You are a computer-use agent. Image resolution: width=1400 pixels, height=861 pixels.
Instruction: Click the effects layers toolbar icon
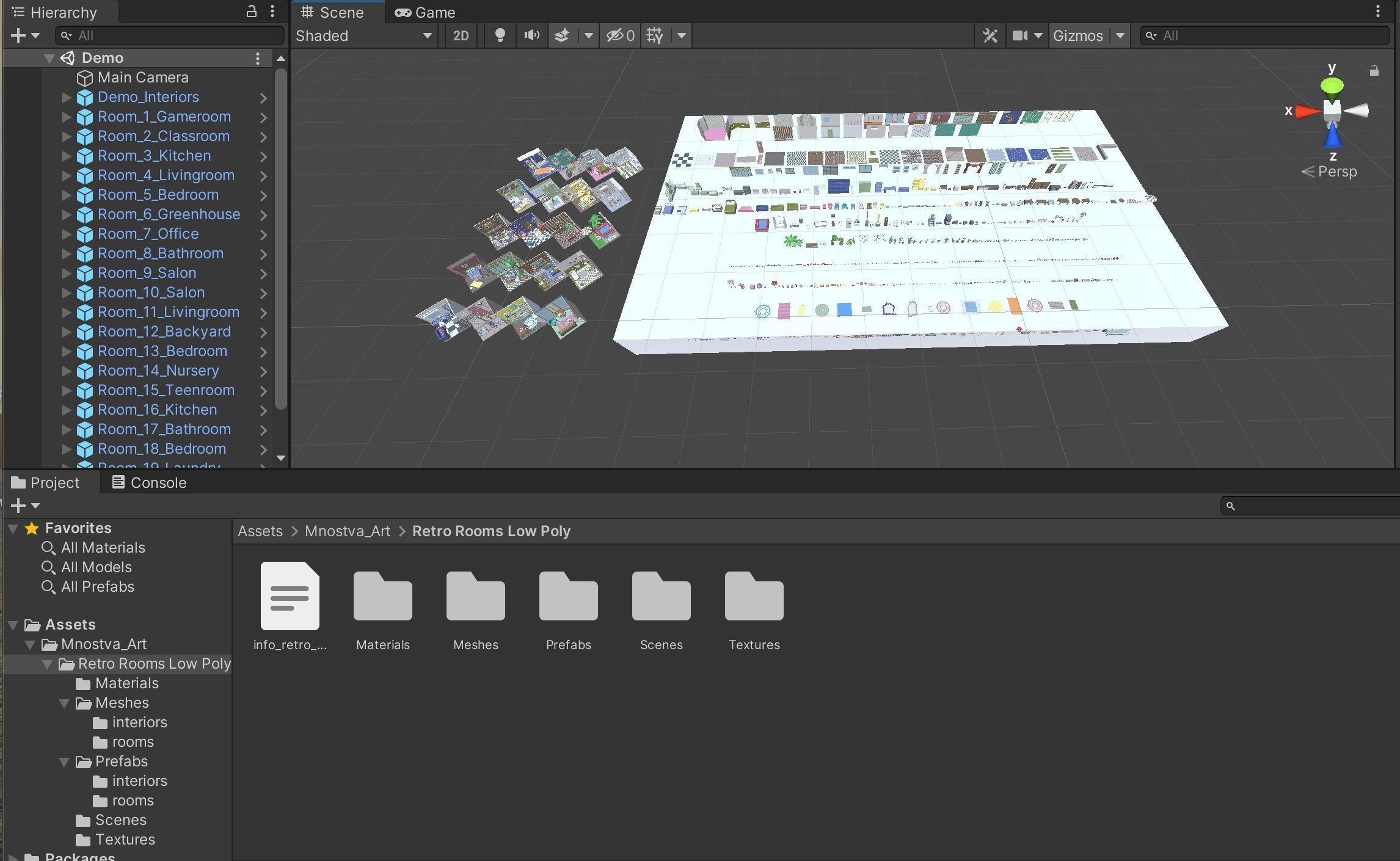coord(562,35)
